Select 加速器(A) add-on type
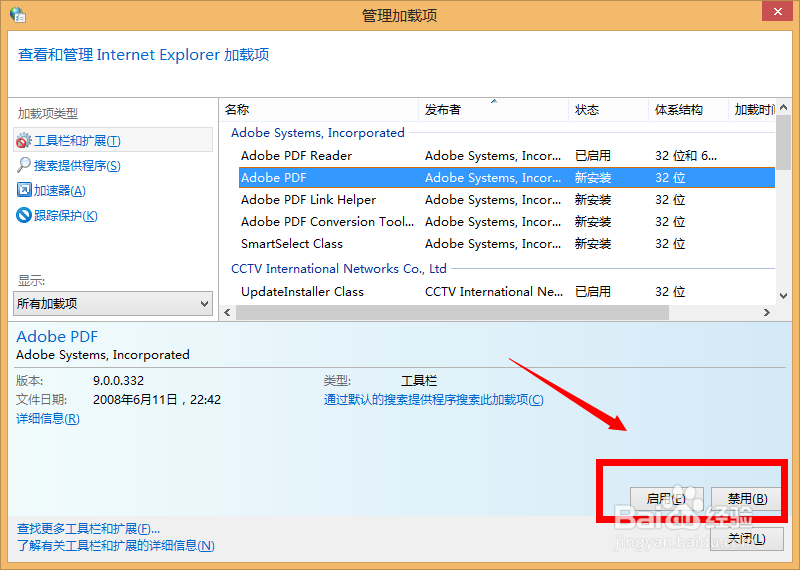Viewport: 800px width, 570px height. coord(59,190)
